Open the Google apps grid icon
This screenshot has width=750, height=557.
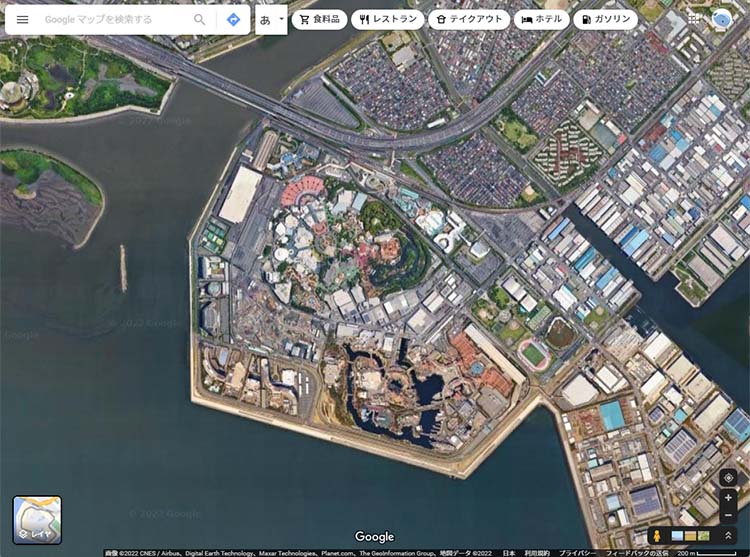point(694,19)
